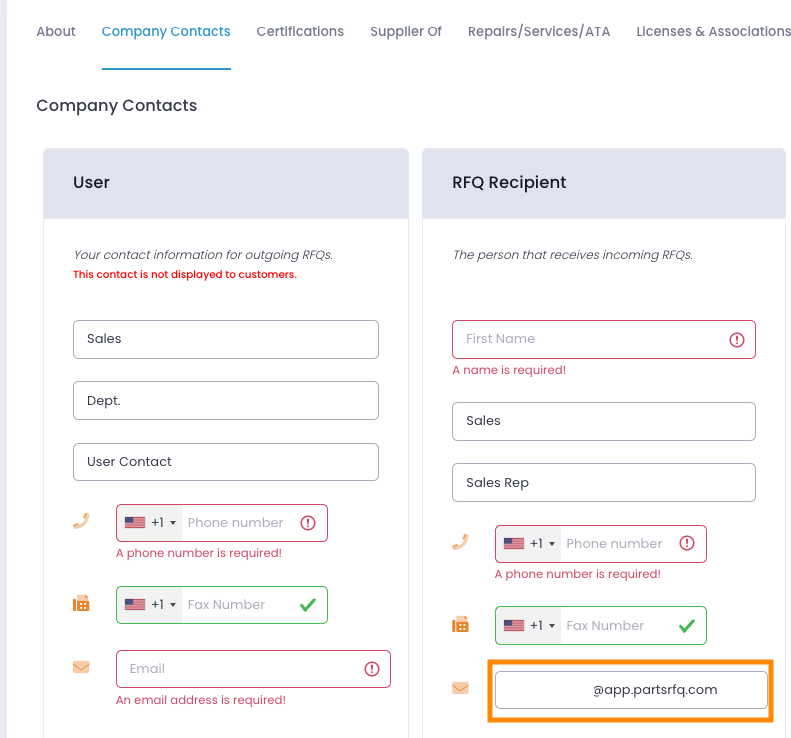Open country code dropdown for User fax number

pos(149,605)
